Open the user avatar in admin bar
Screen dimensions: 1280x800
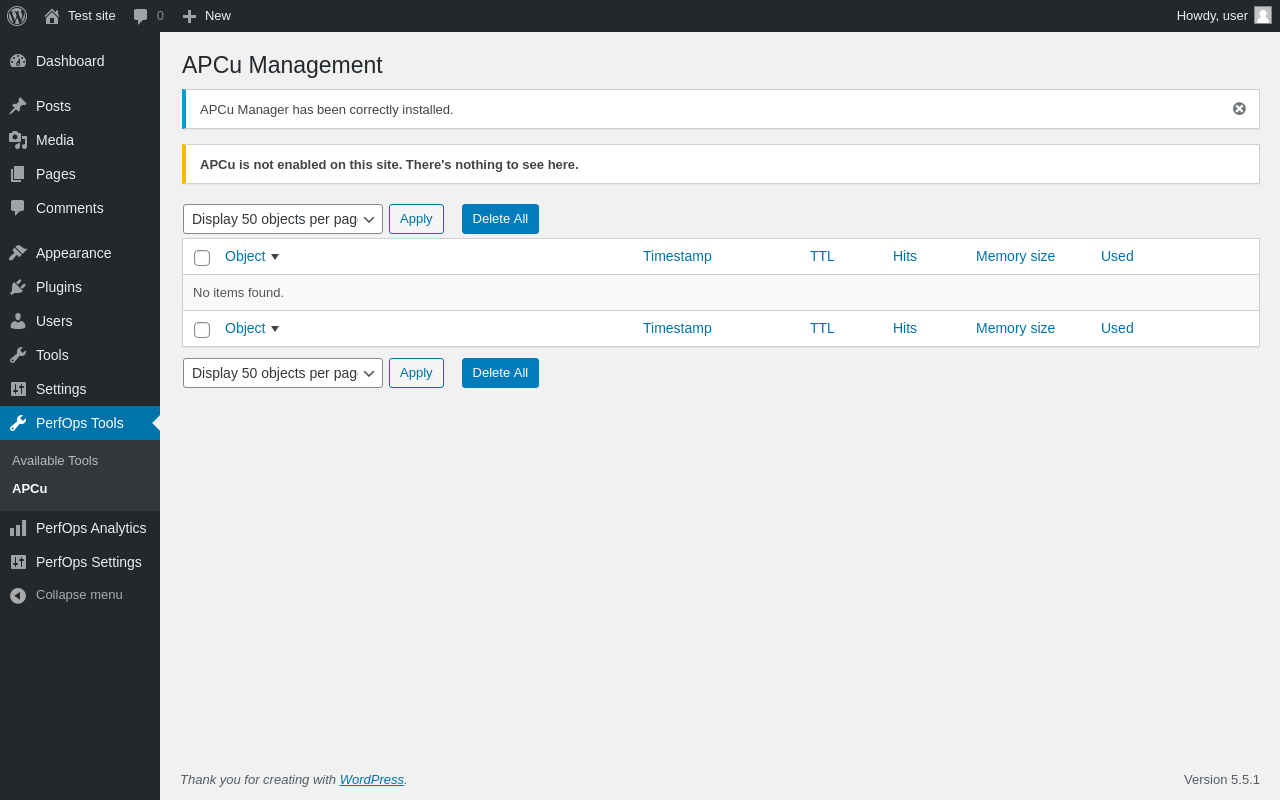click(1263, 15)
